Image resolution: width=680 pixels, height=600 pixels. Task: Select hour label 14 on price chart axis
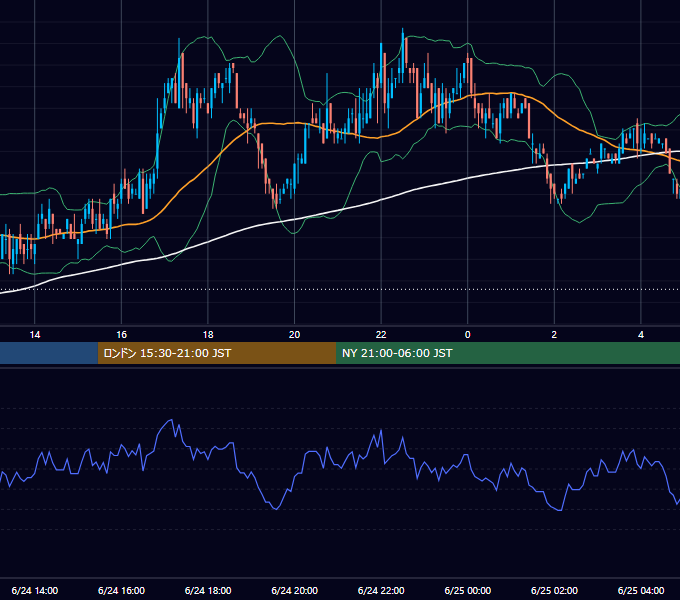[35, 335]
